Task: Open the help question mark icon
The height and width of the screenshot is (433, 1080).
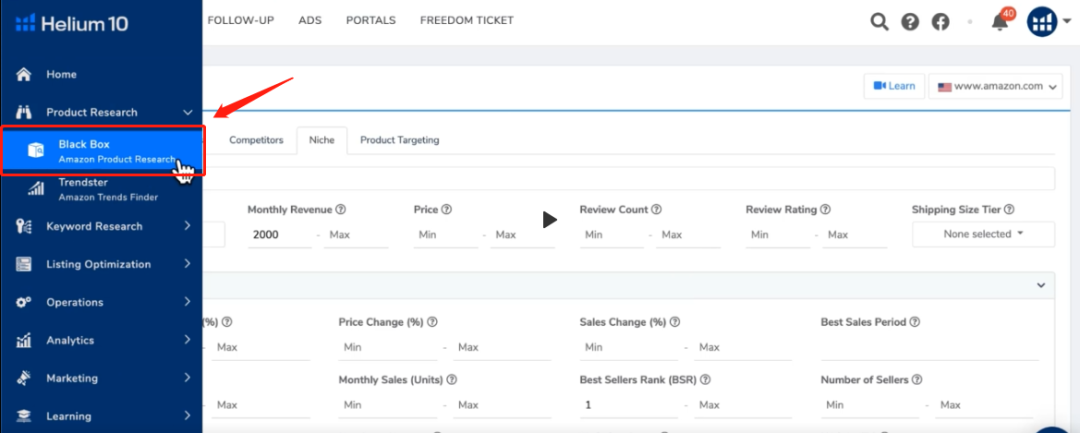Action: (910, 22)
